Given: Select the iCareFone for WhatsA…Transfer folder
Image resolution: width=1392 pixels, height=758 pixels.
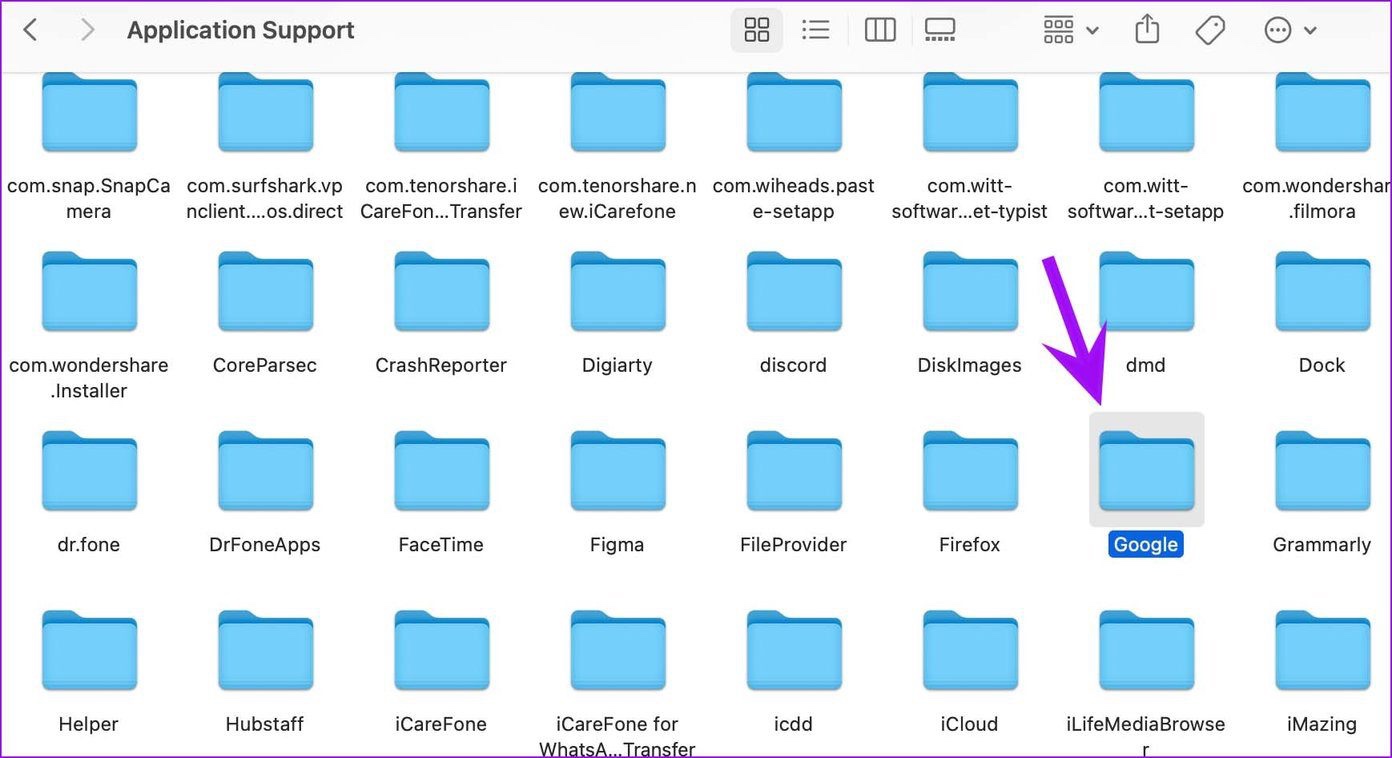Looking at the screenshot, I should (617, 651).
